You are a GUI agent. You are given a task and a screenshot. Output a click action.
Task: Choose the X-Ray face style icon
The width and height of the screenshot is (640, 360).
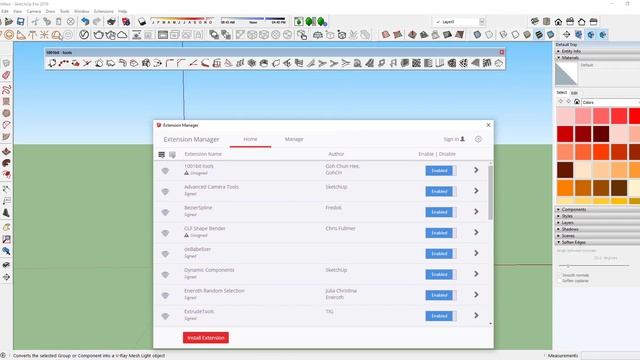coord(477,35)
